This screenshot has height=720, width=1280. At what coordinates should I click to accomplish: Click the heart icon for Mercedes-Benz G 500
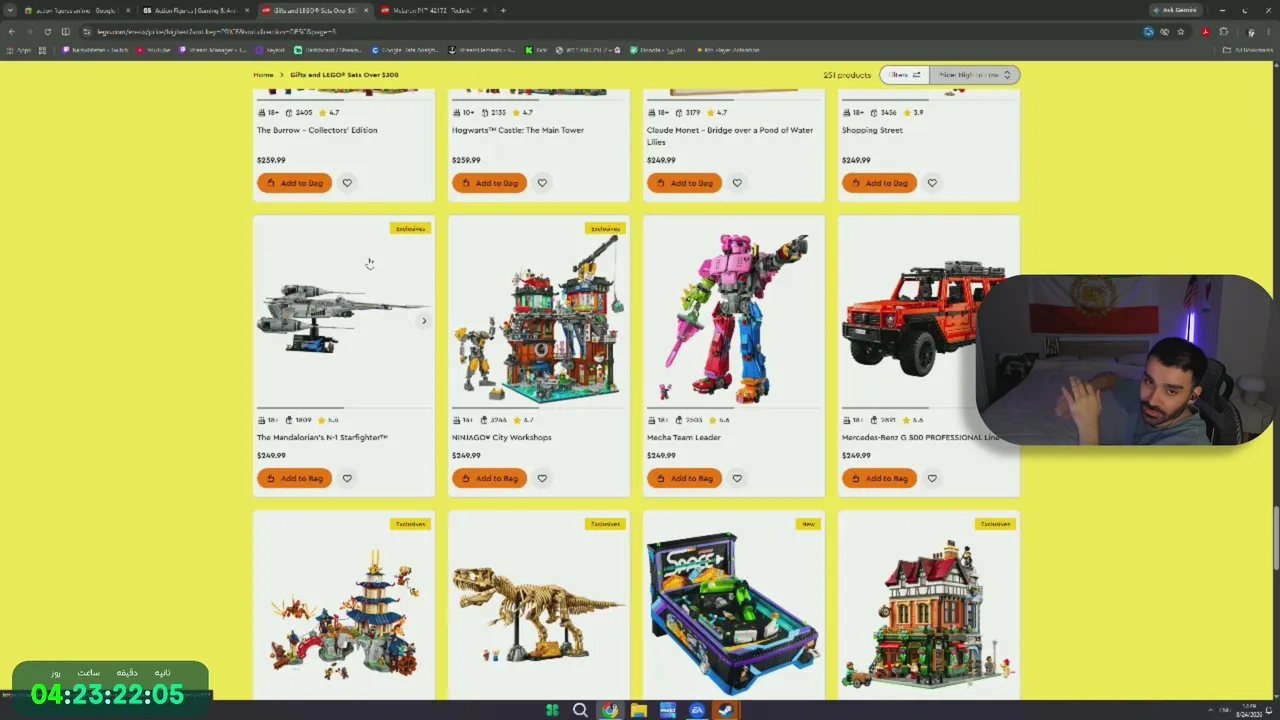click(932, 478)
